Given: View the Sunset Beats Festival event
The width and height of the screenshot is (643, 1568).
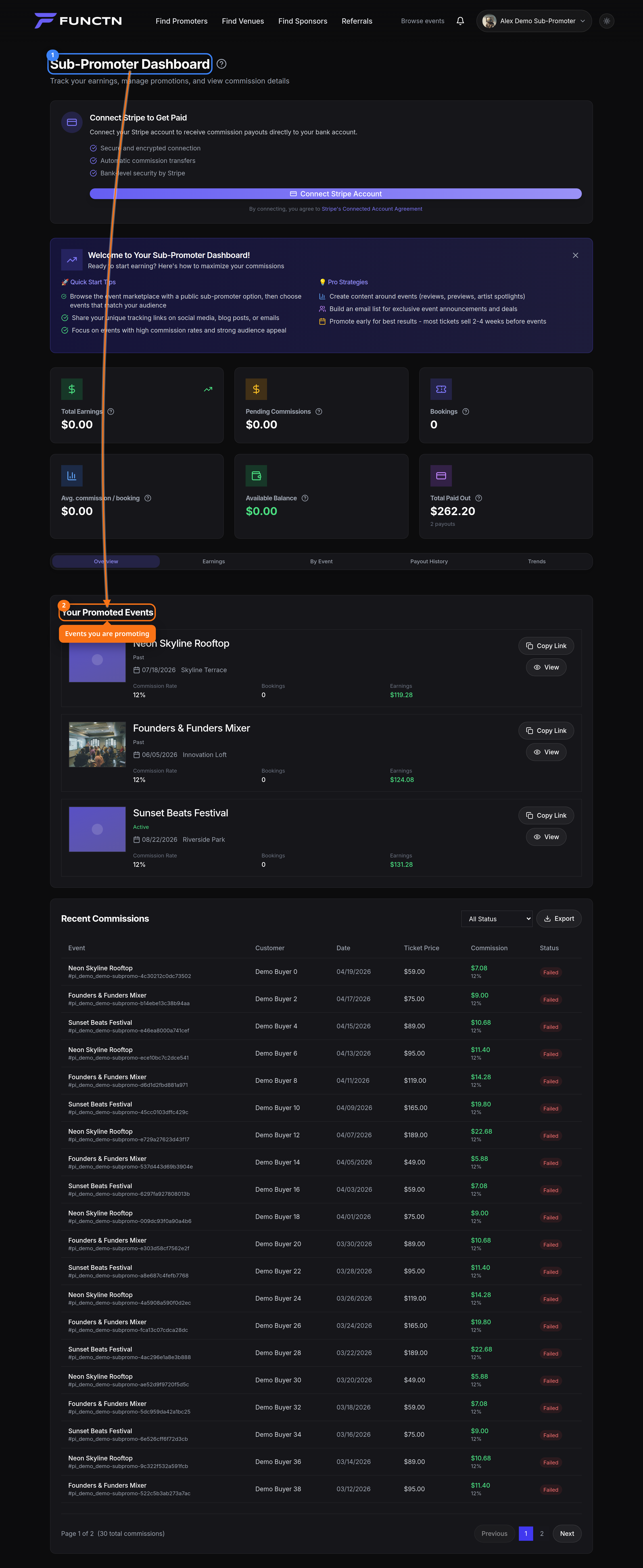Looking at the screenshot, I should [x=546, y=836].
